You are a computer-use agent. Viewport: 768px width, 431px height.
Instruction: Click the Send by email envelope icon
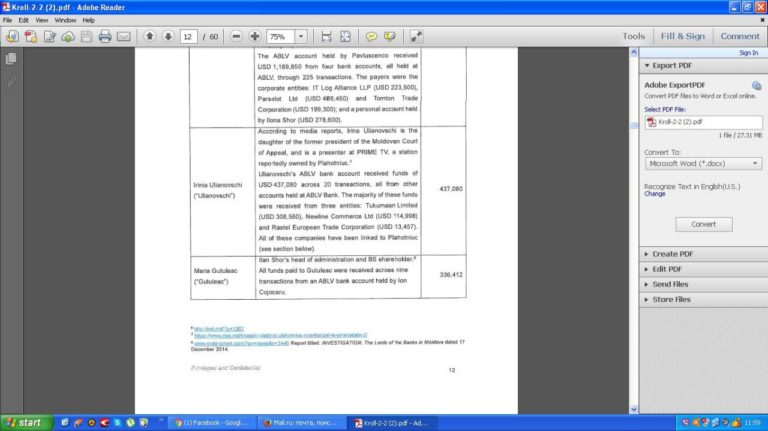tap(123, 37)
